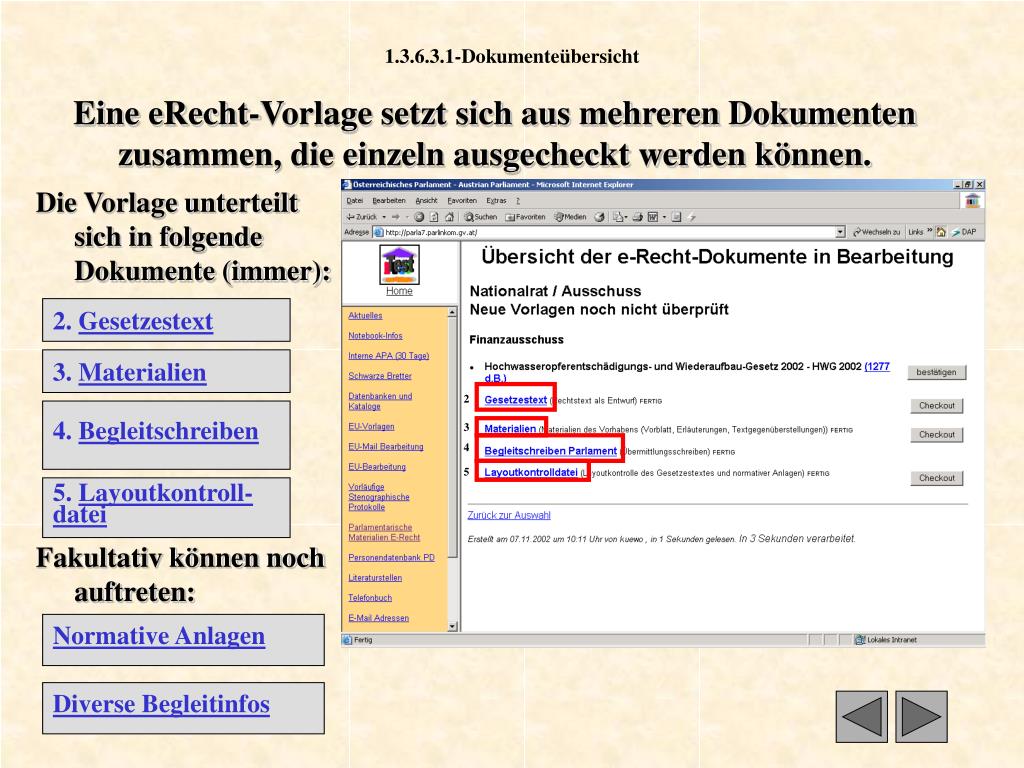This screenshot has width=1024, height=768.
Task: Open Notebook-Infos sidebar link
Action: pos(375,336)
